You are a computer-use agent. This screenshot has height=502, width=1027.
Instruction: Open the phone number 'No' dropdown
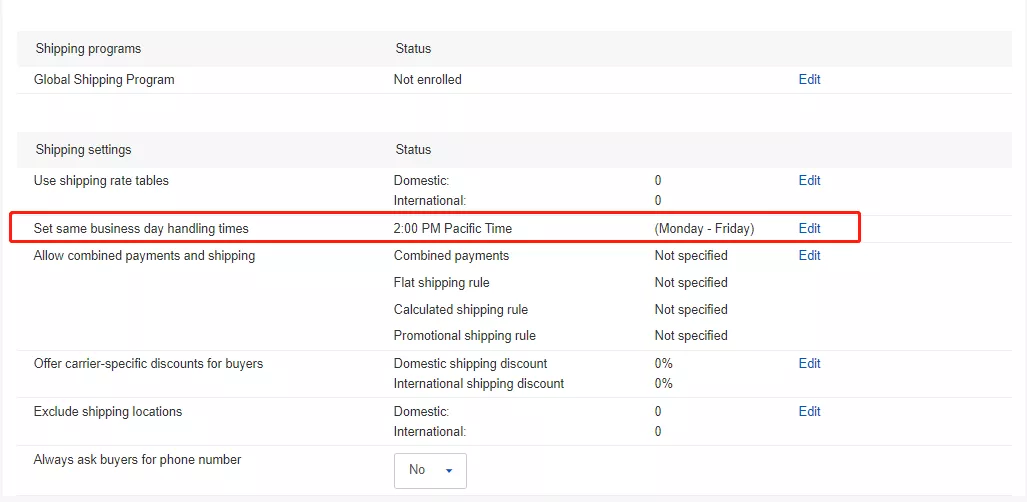430,470
